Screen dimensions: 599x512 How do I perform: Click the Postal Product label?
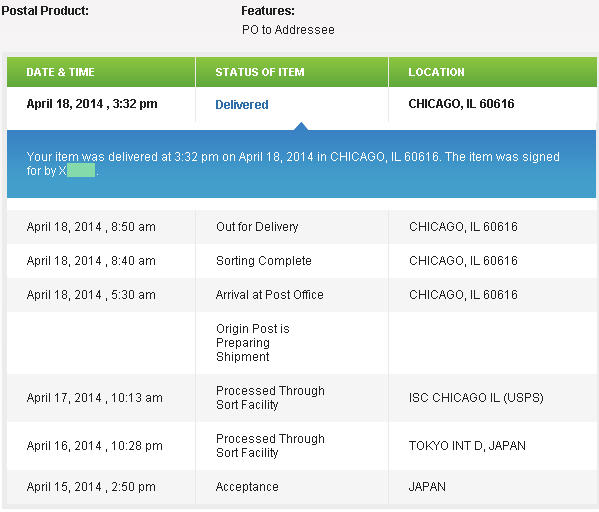[x=45, y=11]
